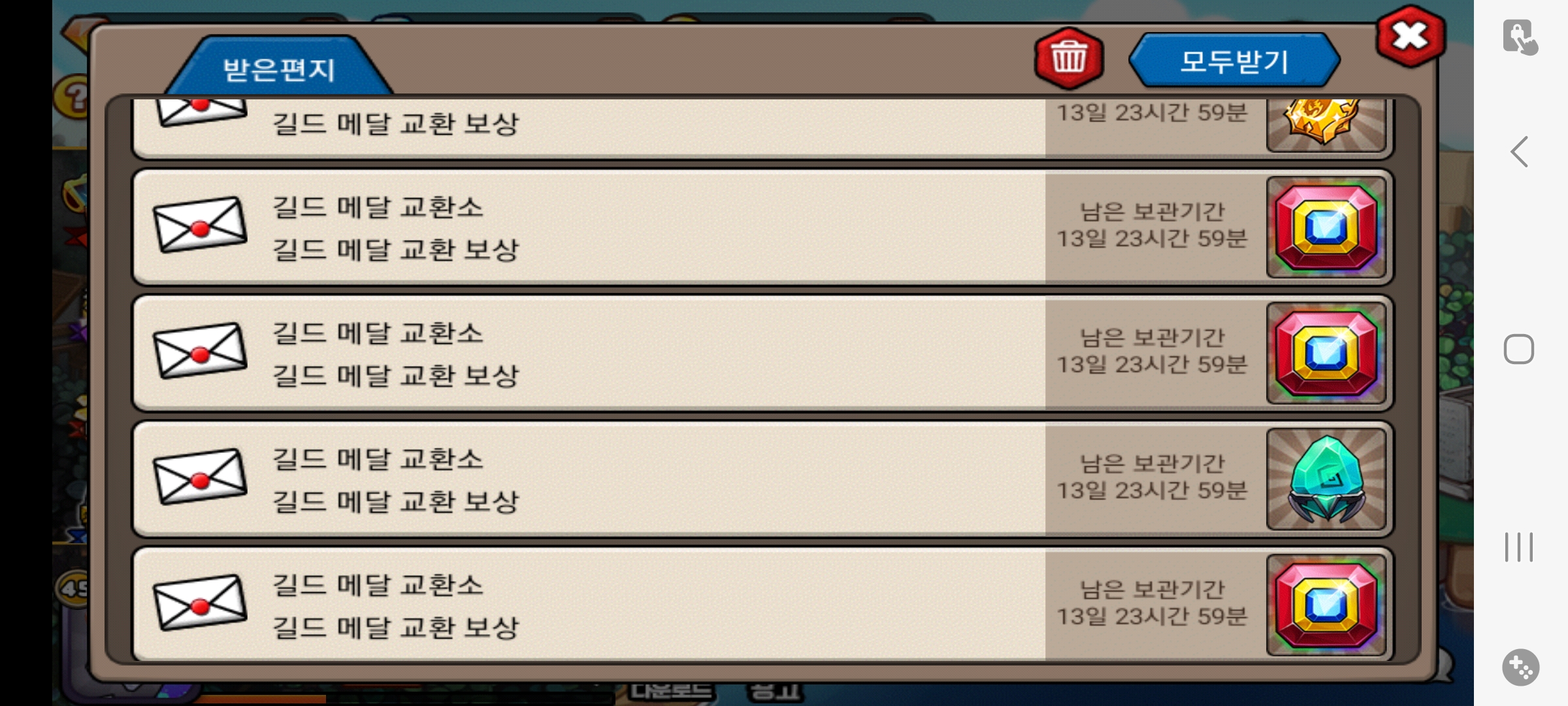Open the third mail's envelope icon
The height and width of the screenshot is (706, 1568).
point(200,351)
